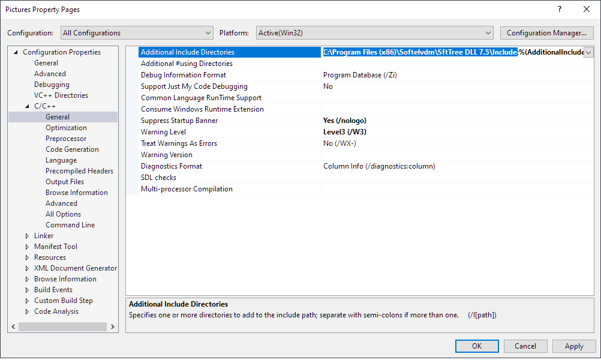Select Consume Windows Runtime Extension property

tap(202, 109)
